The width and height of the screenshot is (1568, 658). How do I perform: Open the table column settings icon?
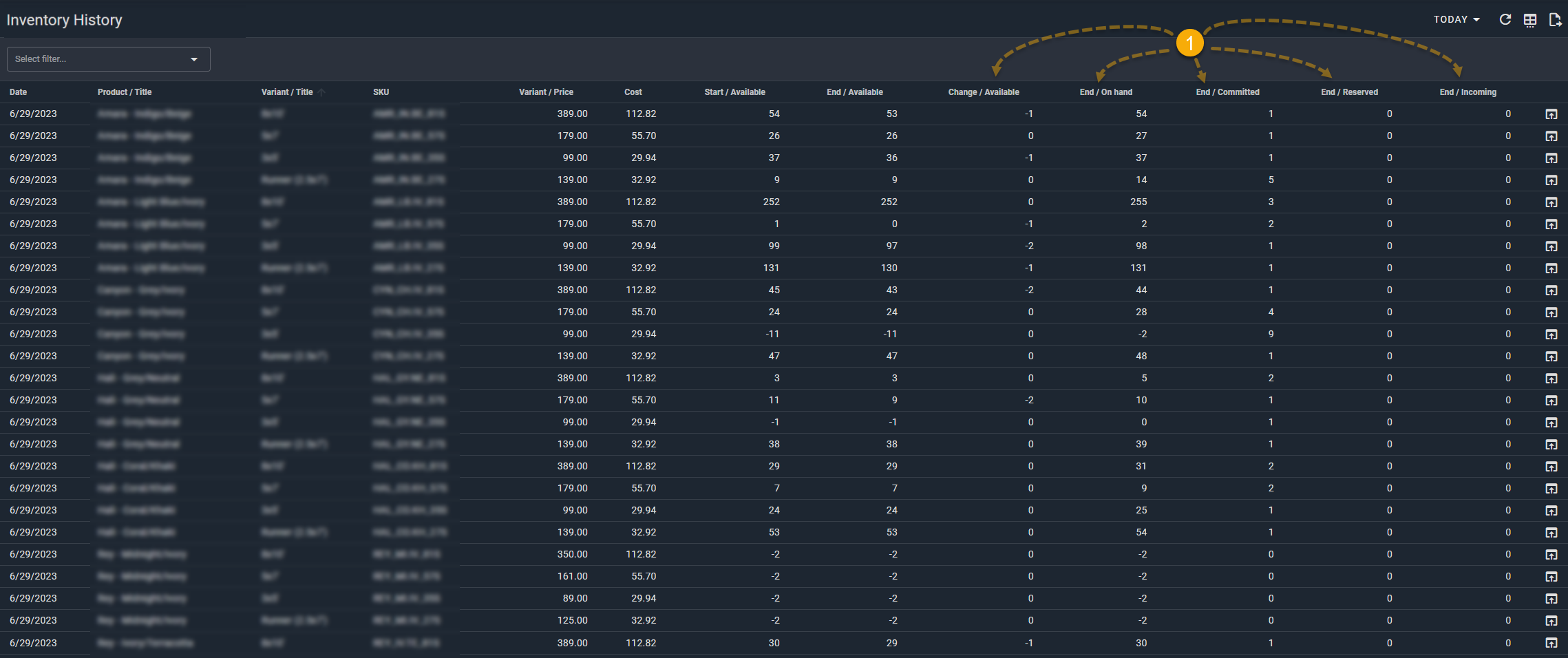coord(1530,20)
